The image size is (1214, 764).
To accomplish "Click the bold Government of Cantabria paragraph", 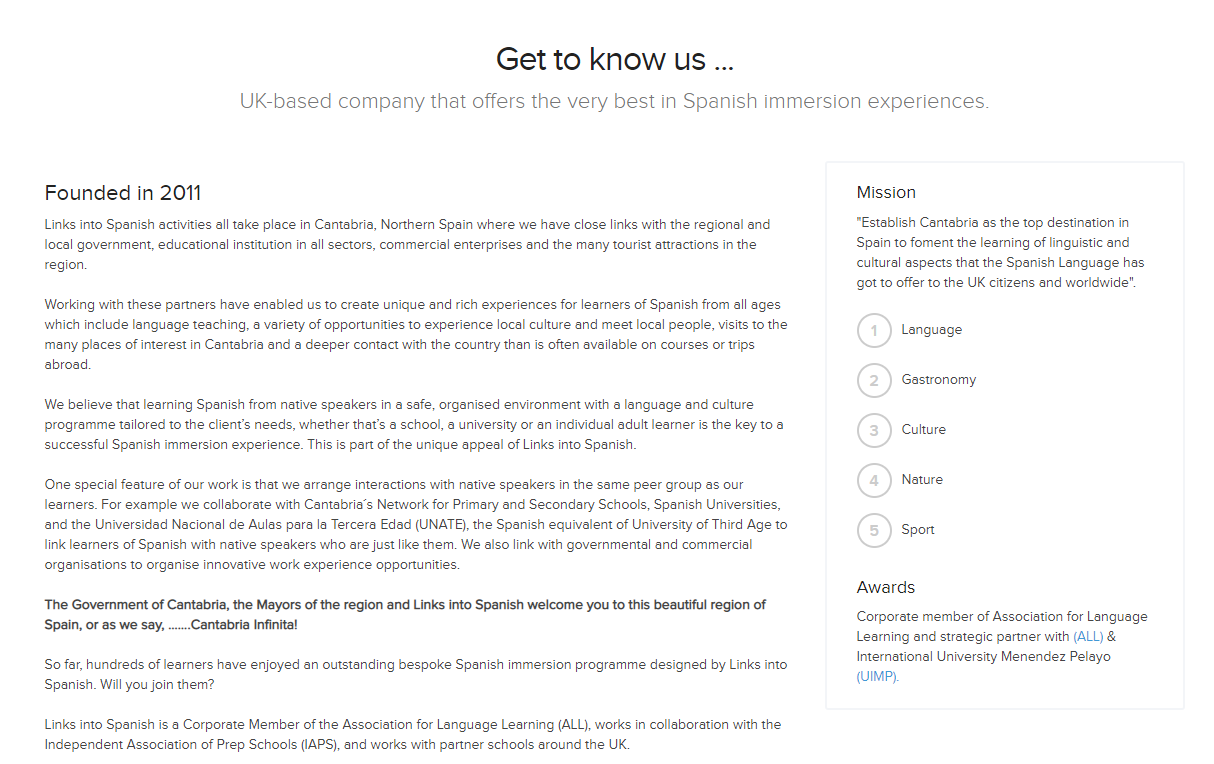I will coord(405,615).
